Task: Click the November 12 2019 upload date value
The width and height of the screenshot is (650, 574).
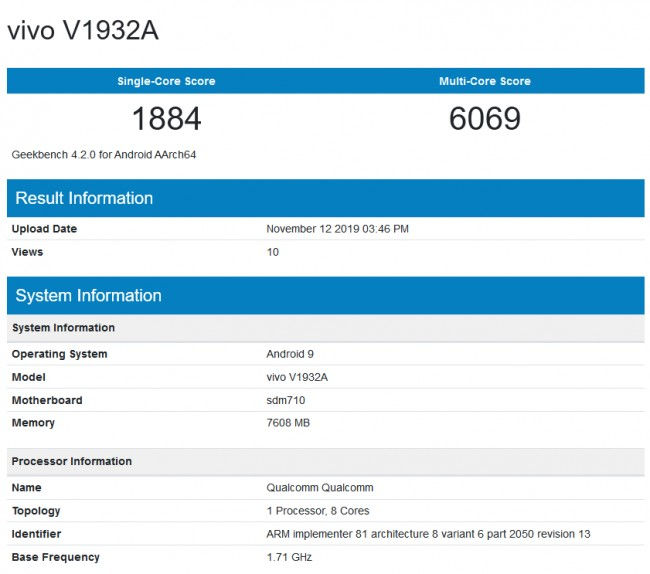Action: [337, 229]
